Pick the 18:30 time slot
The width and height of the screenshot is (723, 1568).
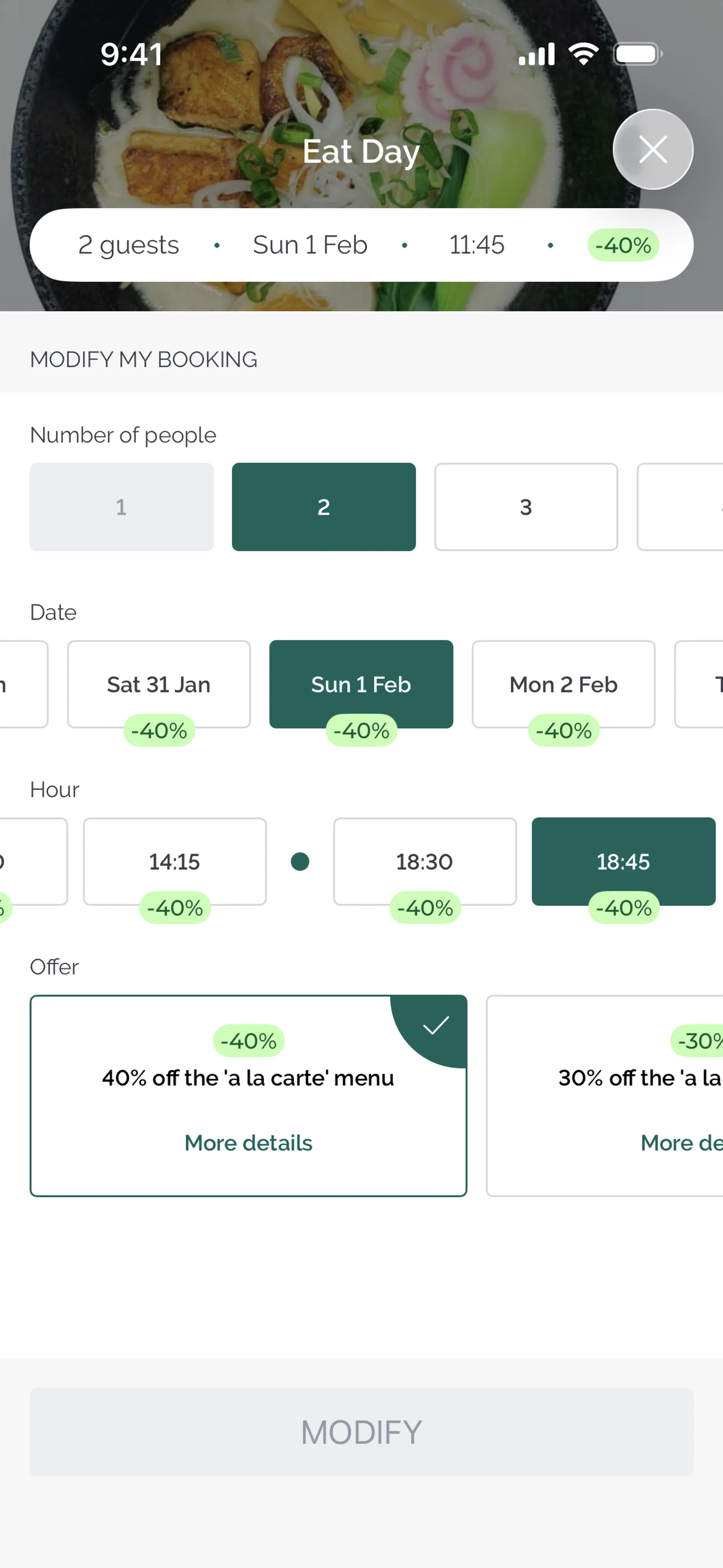click(425, 861)
